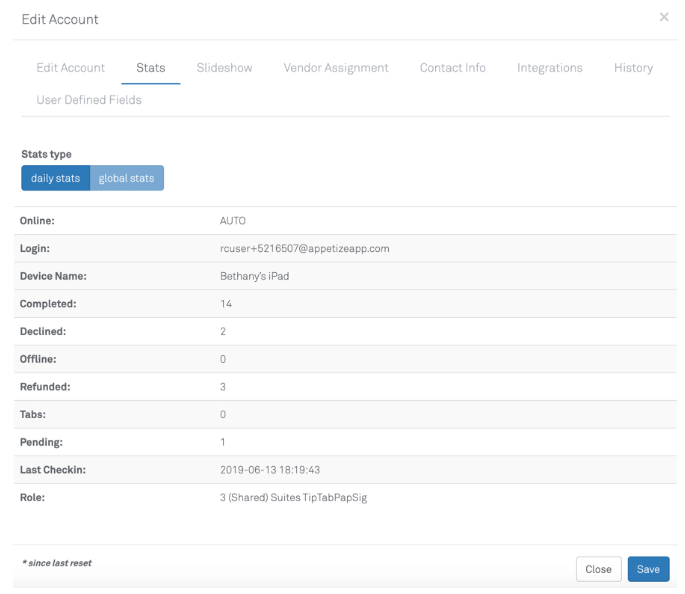
Task: Click the device name Bethany's iPad
Action: coord(254,276)
